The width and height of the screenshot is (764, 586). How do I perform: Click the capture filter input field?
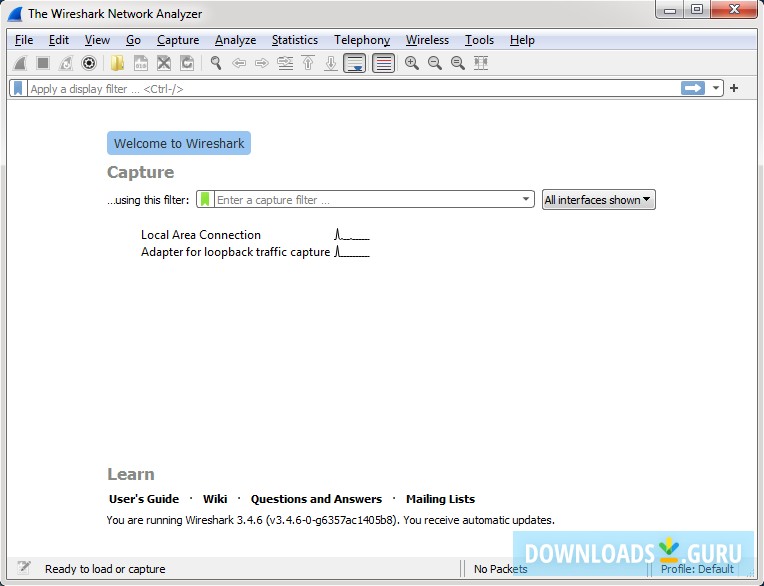click(x=367, y=200)
